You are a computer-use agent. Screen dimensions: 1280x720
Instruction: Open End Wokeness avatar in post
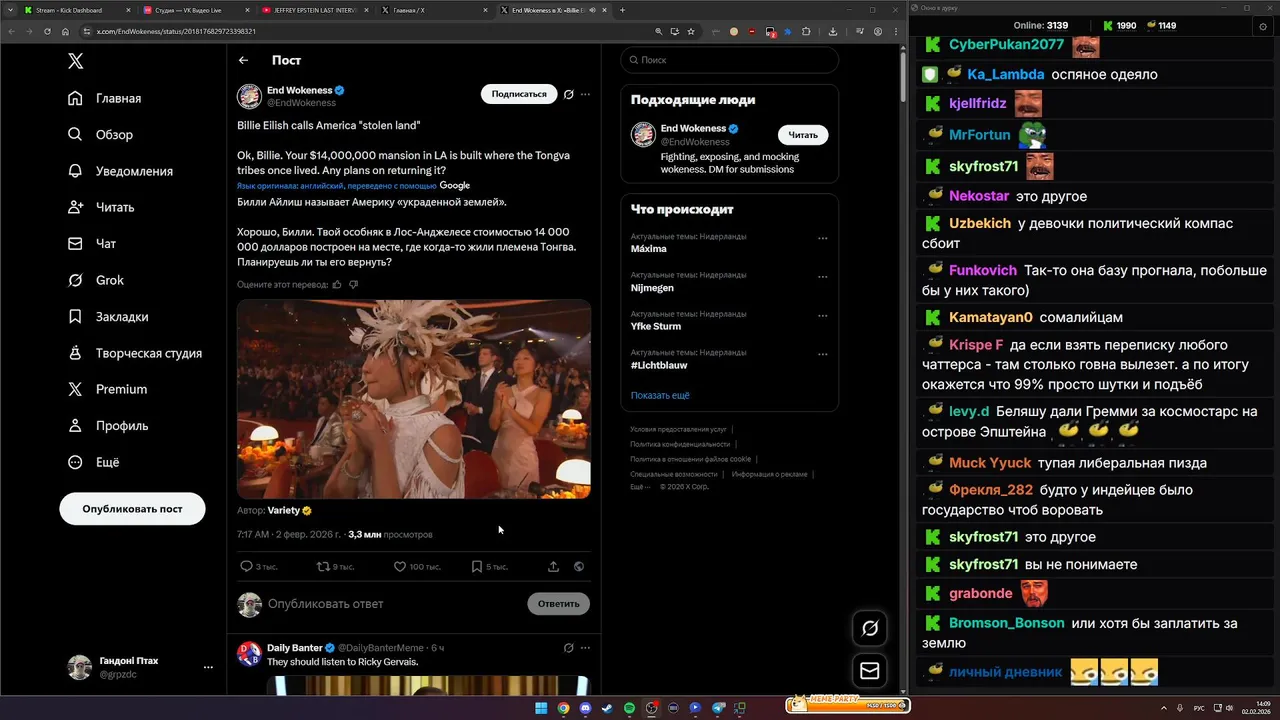tap(249, 96)
